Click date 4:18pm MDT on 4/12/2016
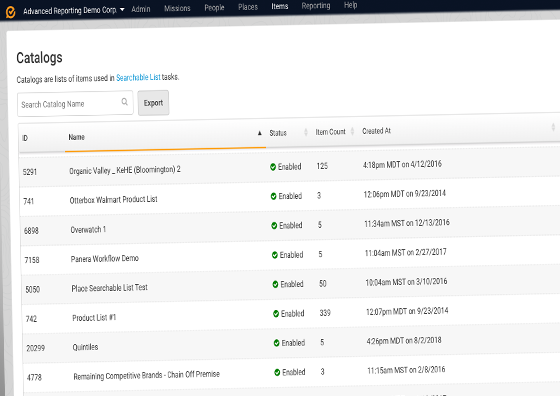 [402, 165]
